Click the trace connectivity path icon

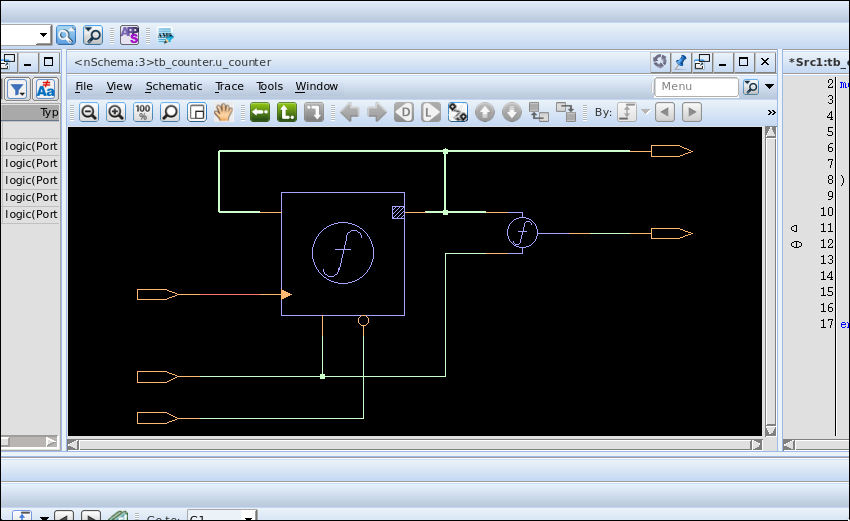click(x=458, y=113)
